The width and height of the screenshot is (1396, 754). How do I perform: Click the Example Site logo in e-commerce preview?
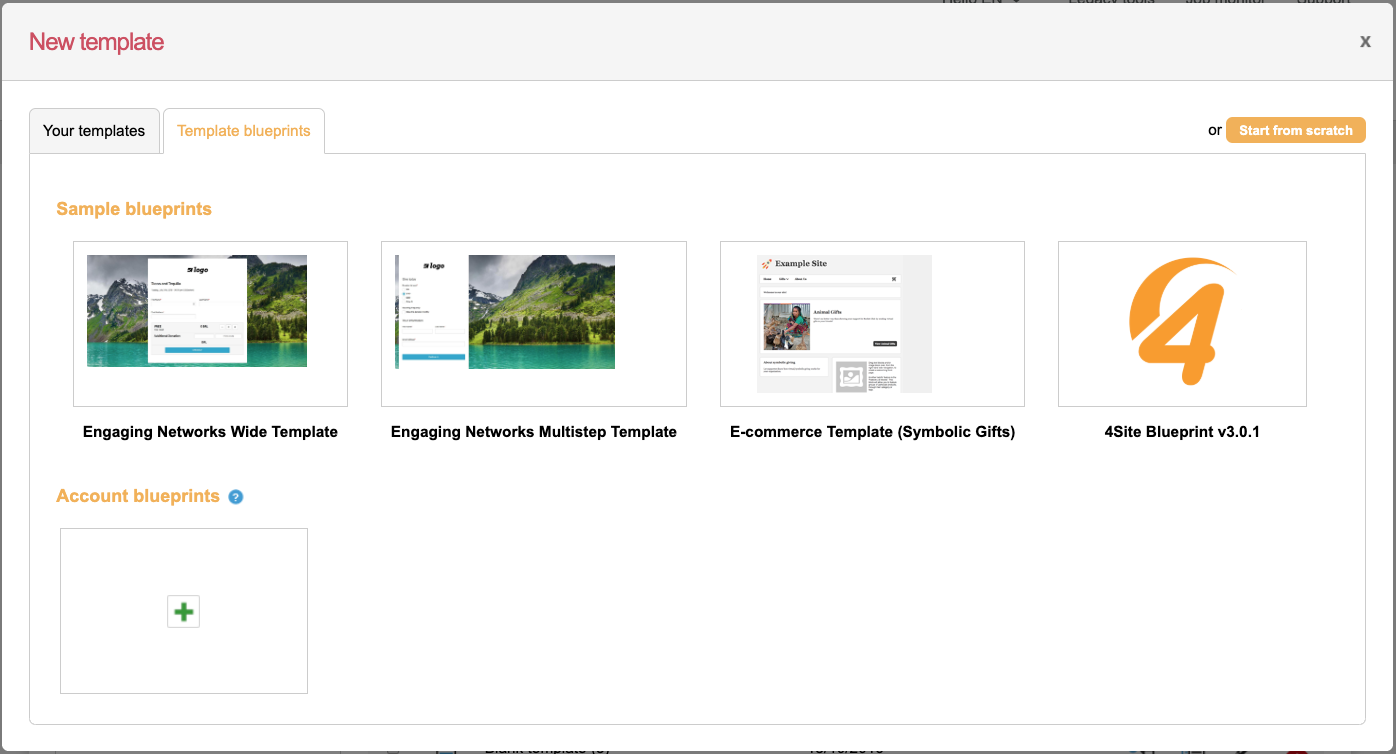795,264
